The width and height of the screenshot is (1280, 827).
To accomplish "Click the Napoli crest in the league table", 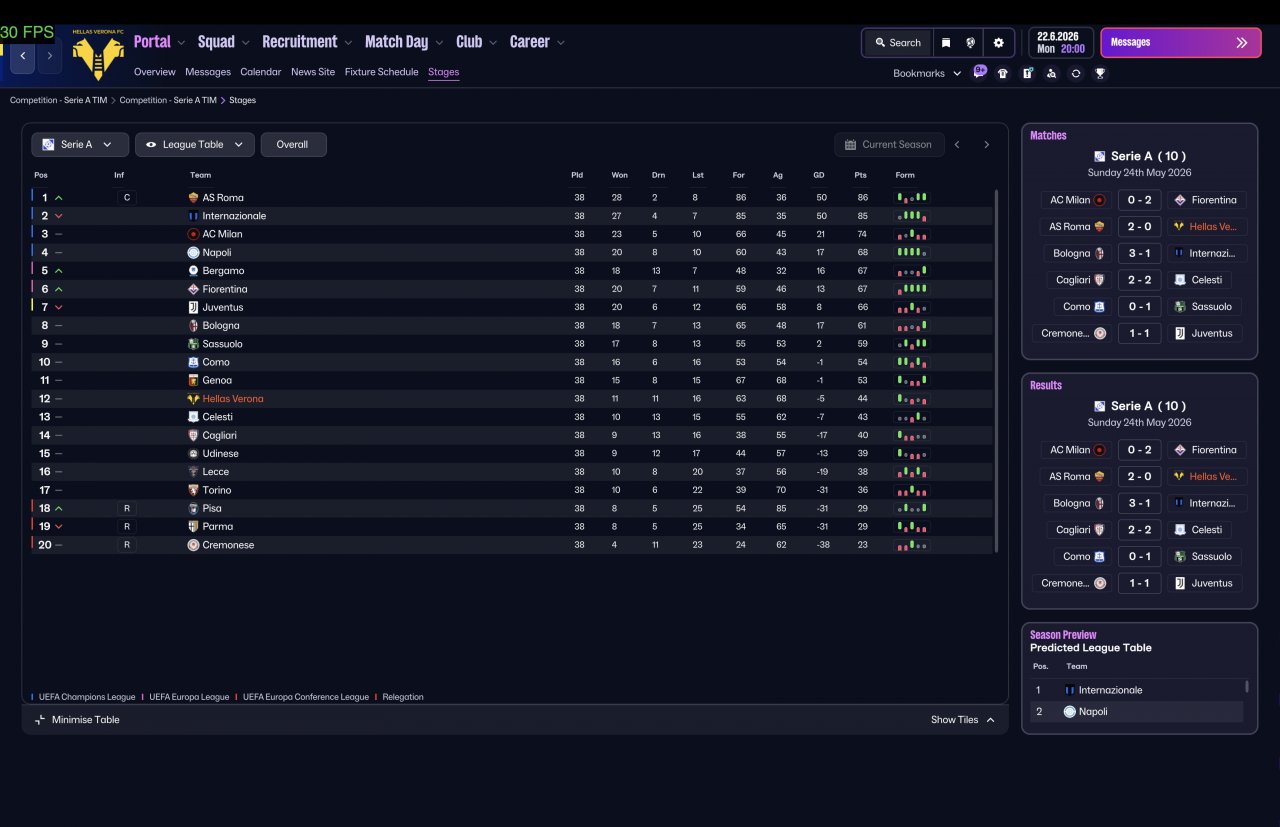I will (x=193, y=253).
